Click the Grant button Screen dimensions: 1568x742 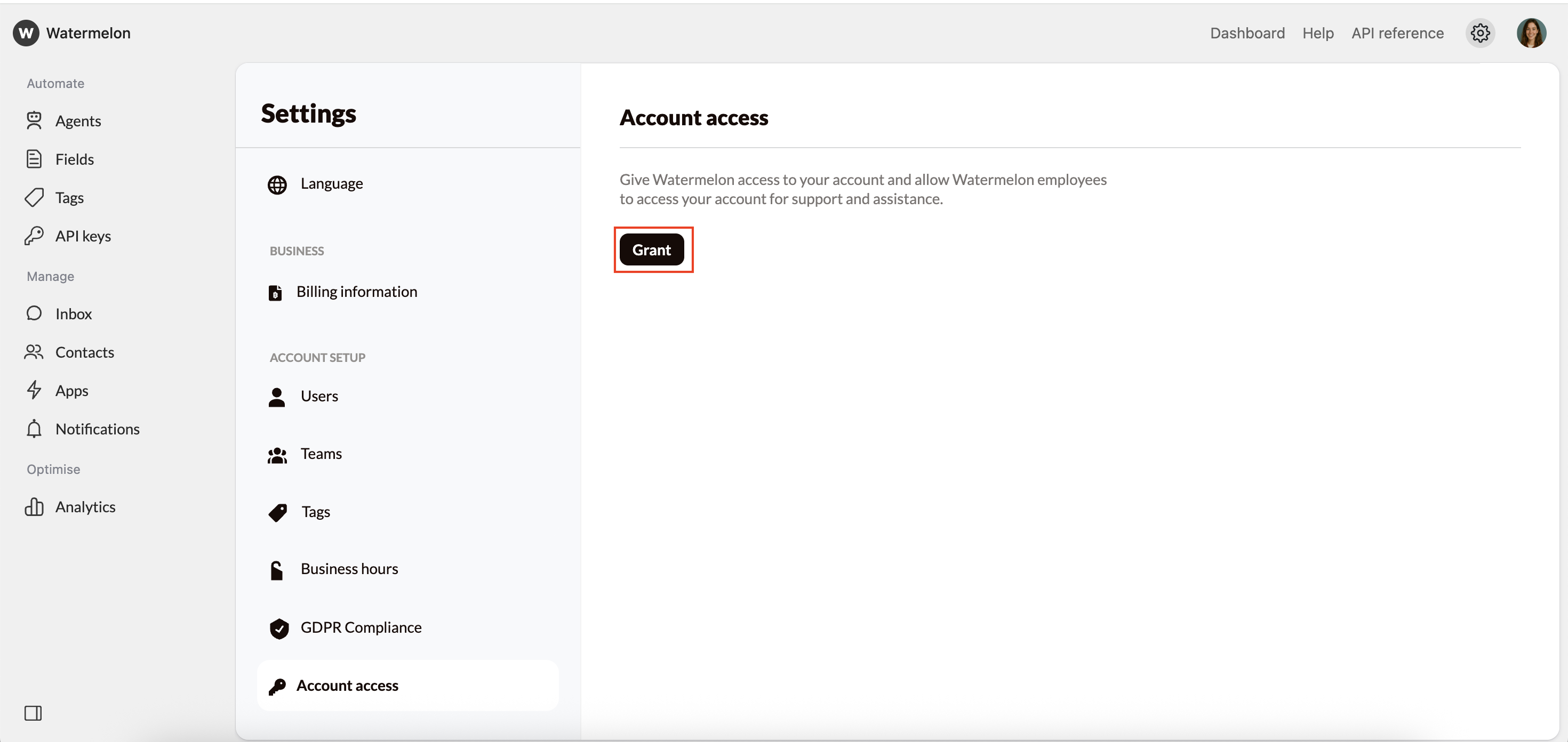coord(652,249)
